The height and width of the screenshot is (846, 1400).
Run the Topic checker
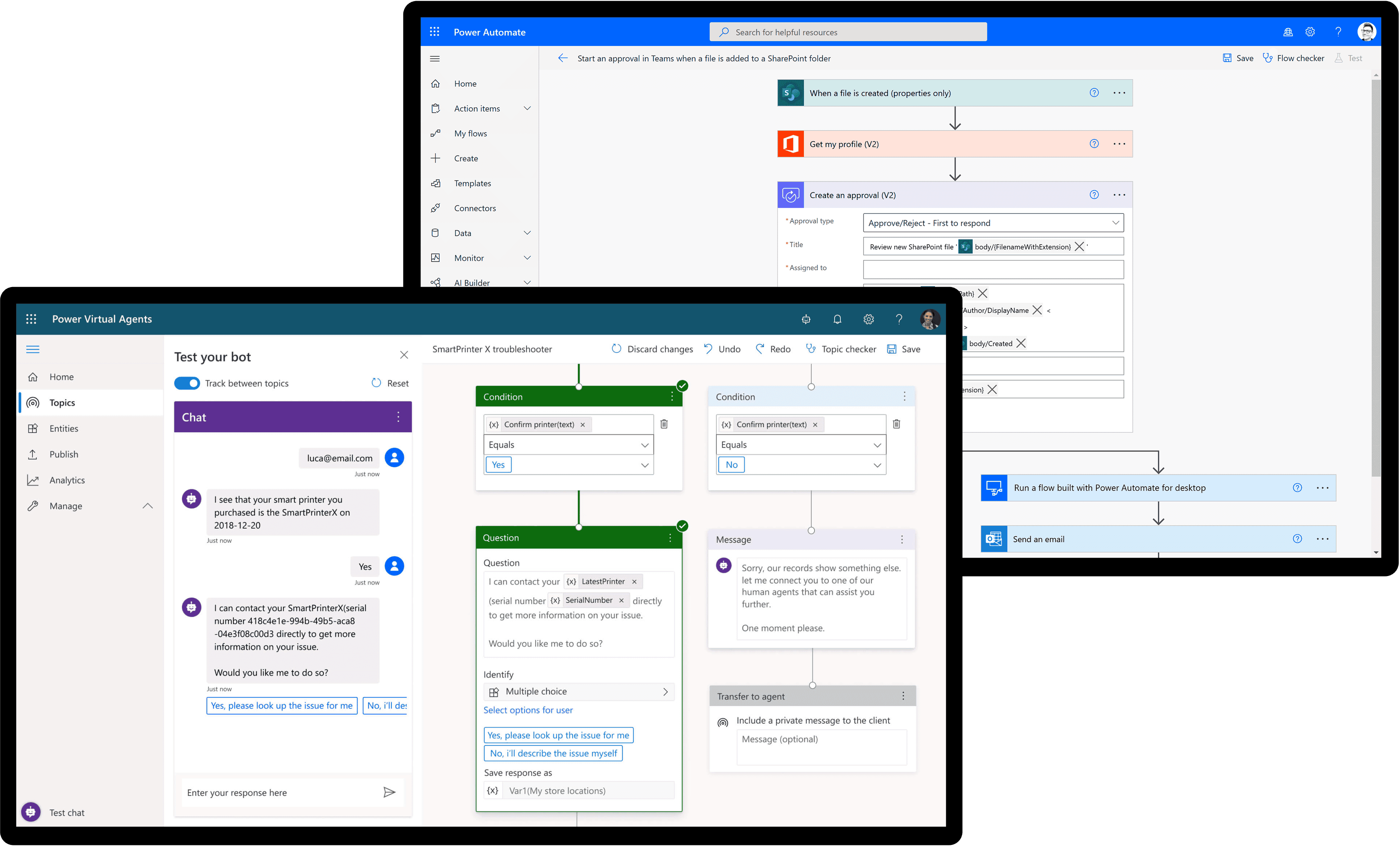click(841, 349)
